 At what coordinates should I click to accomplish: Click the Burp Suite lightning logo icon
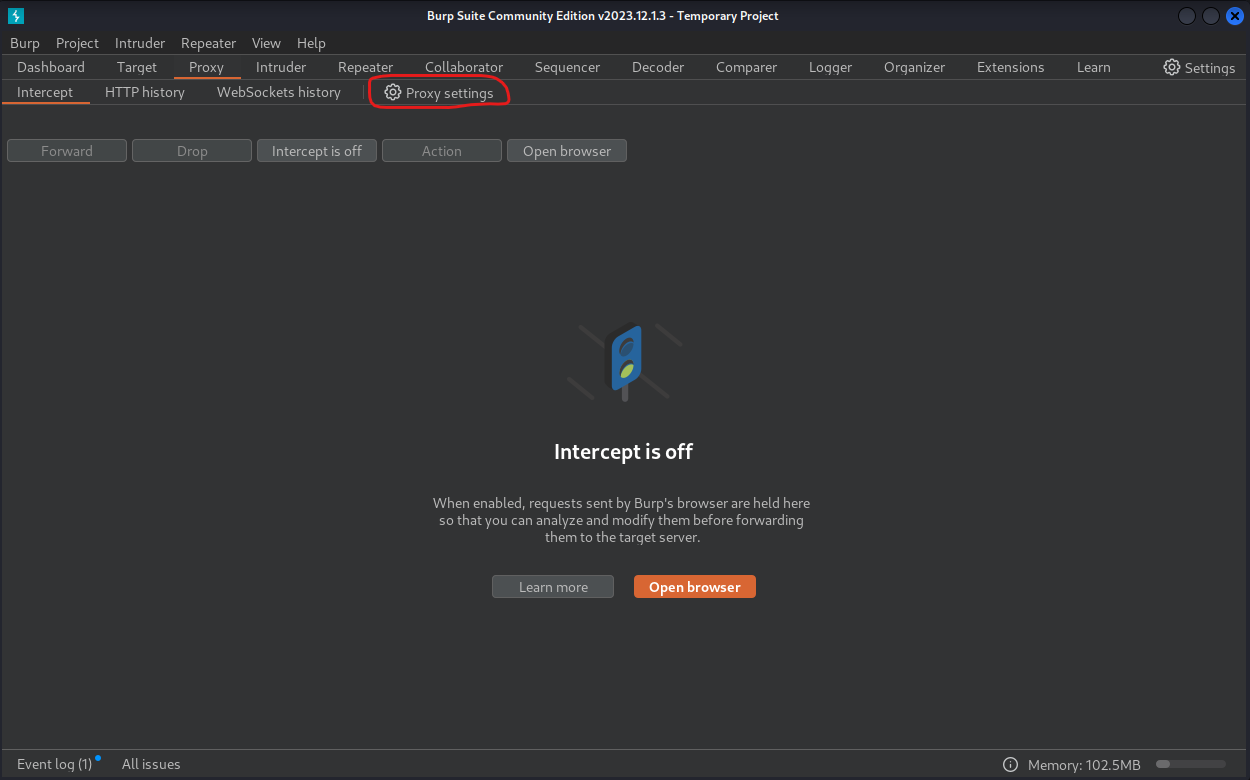coord(15,16)
